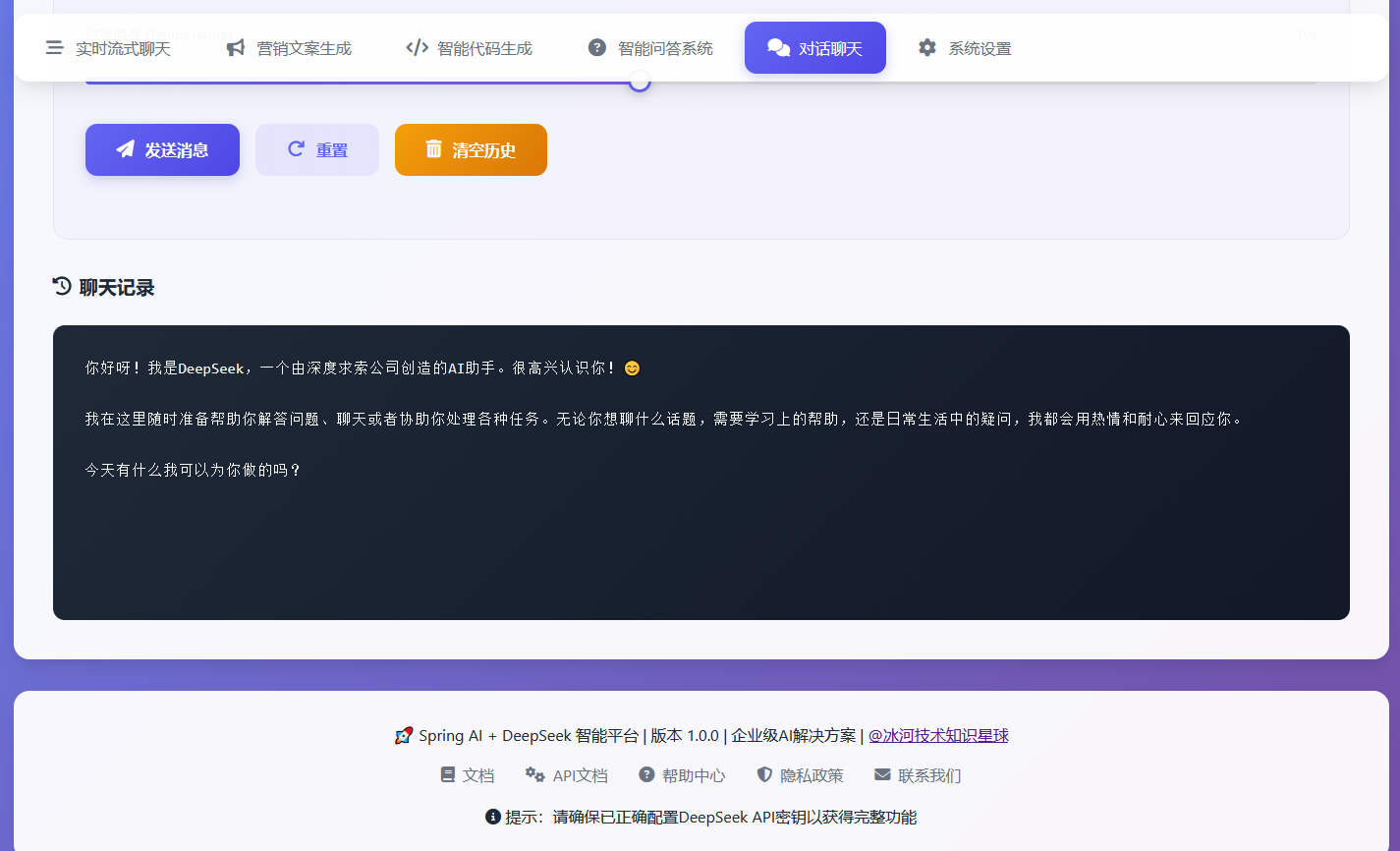
Task: Click the purple slider handle
Action: (x=640, y=82)
